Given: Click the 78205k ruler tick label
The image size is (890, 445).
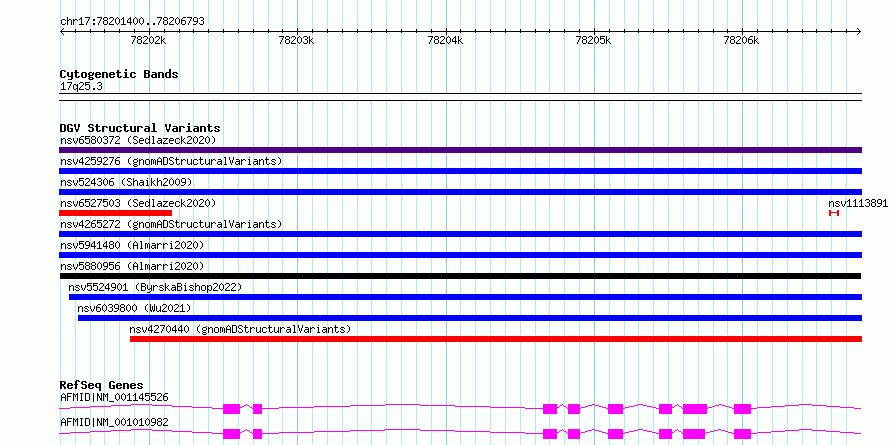Looking at the screenshot, I should (593, 40).
